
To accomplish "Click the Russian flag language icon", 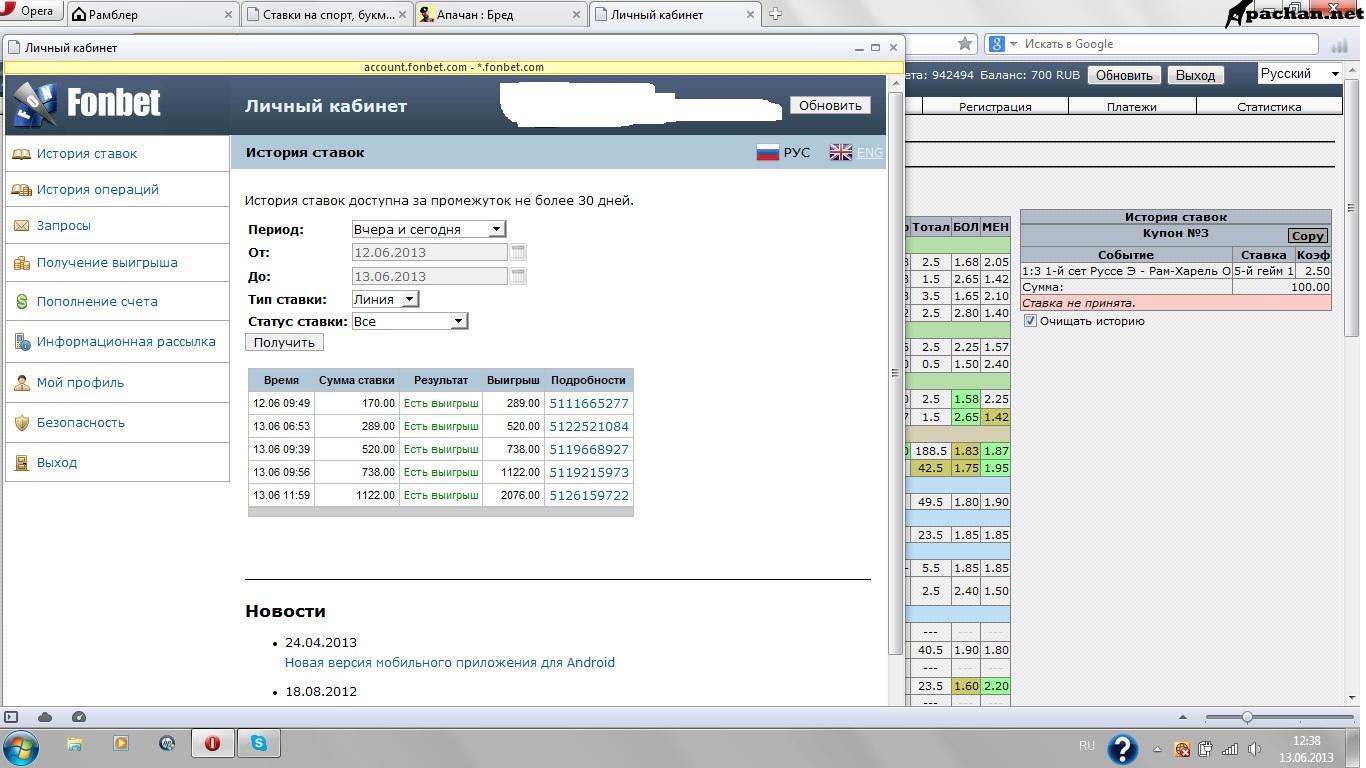I will 768,152.
